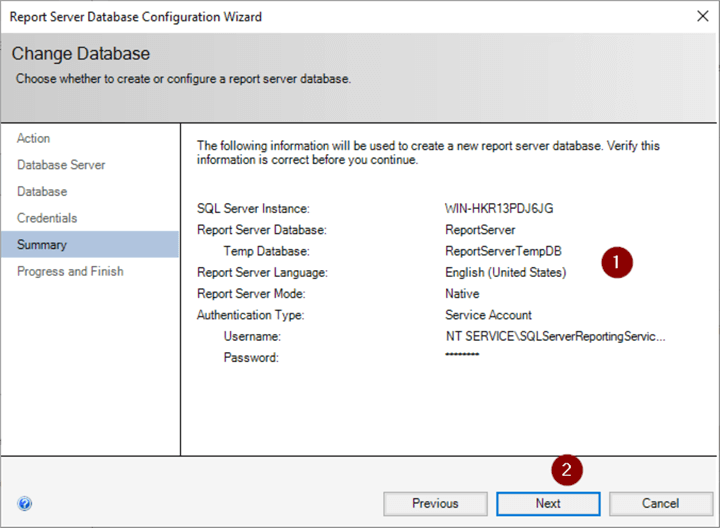Click the blue help icon
The image size is (720, 528).
pyautogui.click(x=25, y=504)
